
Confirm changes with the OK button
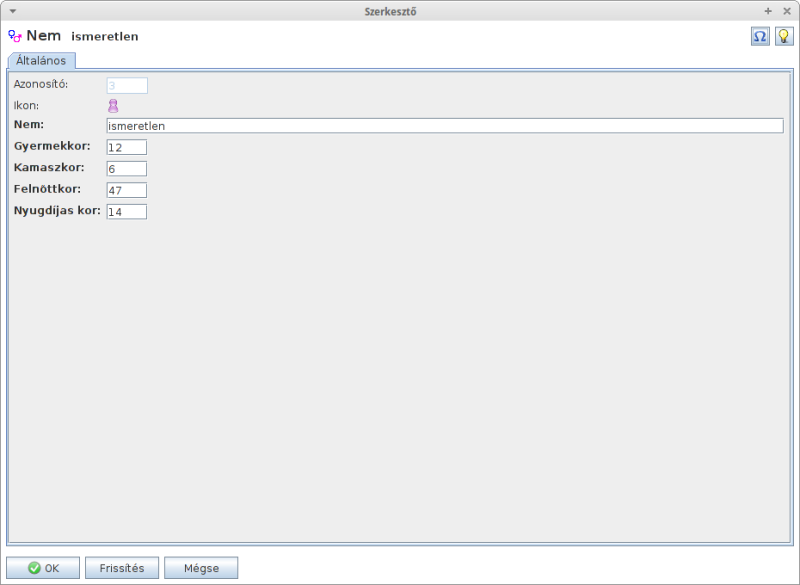click(x=44, y=568)
